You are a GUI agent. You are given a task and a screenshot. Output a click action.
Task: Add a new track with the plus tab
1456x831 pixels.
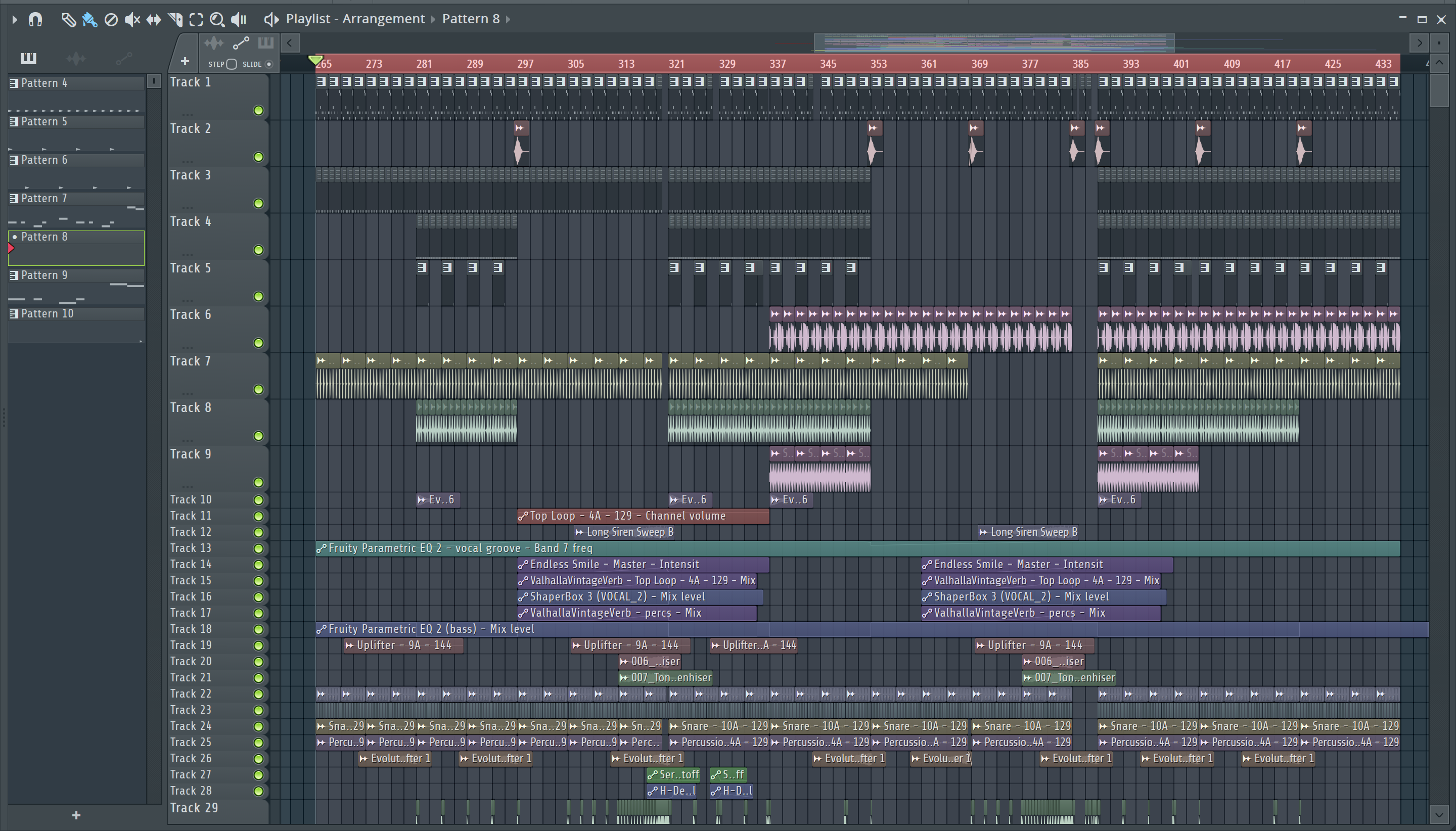pyautogui.click(x=185, y=61)
